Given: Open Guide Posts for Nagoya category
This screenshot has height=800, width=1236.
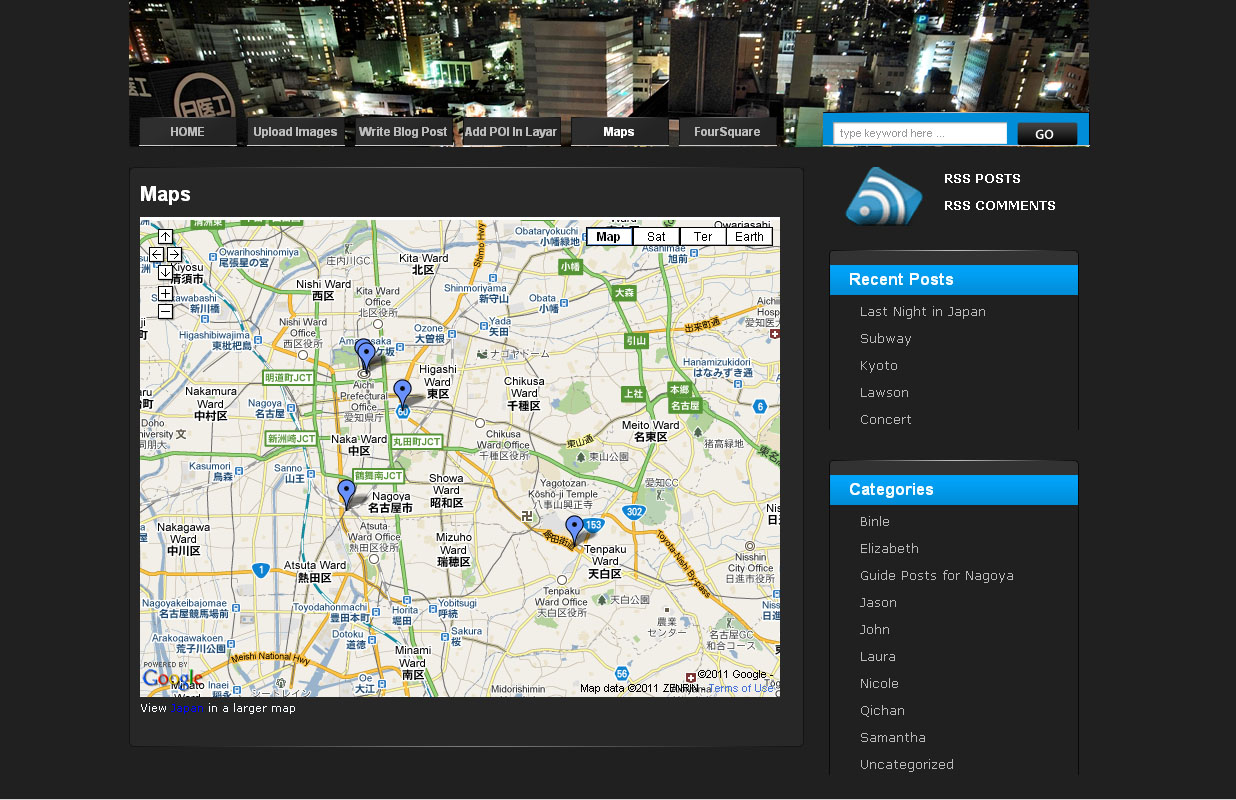Looking at the screenshot, I should click(937, 576).
